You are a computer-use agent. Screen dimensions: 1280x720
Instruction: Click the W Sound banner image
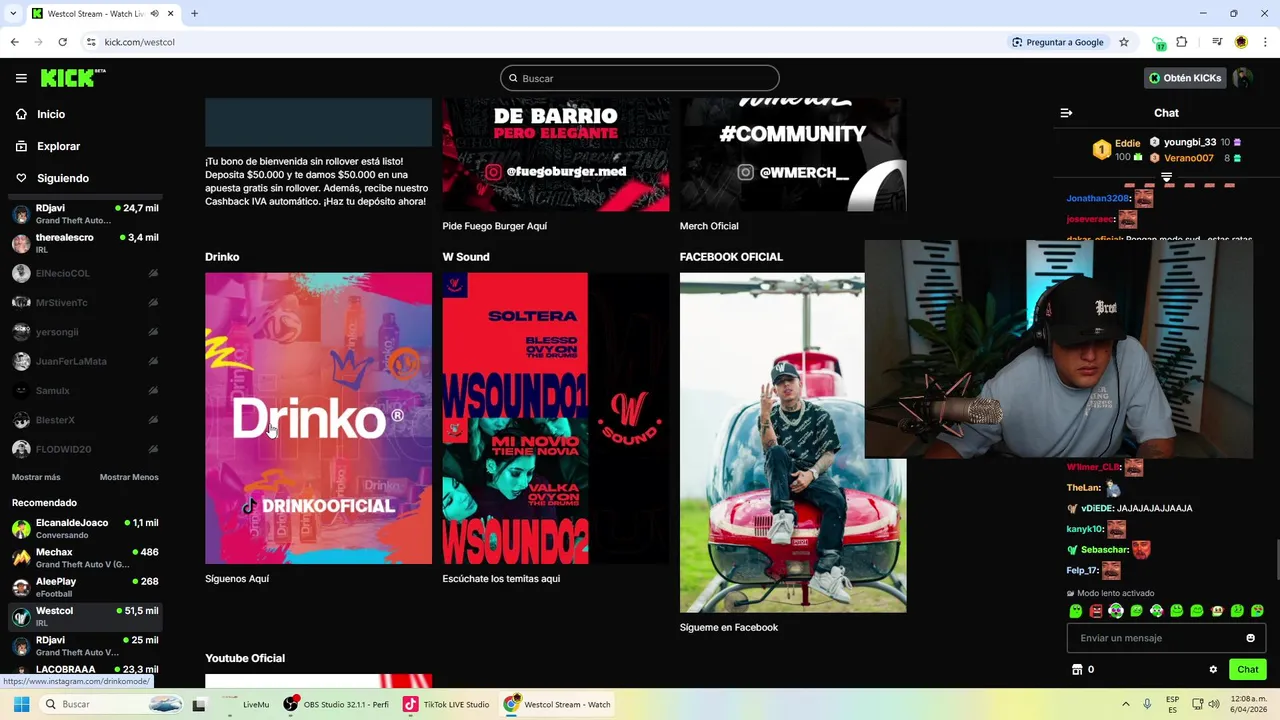(556, 418)
